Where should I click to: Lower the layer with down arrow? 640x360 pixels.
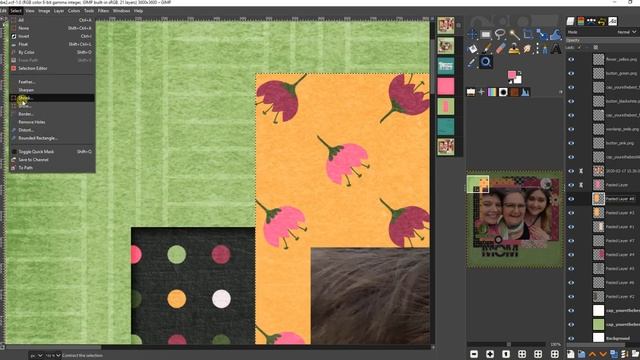(603, 354)
